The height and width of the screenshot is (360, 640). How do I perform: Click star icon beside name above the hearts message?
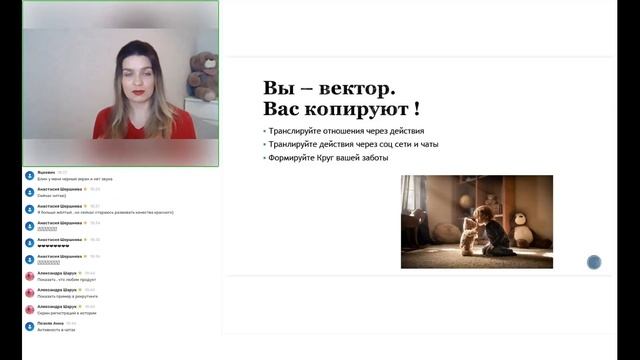click(85, 240)
